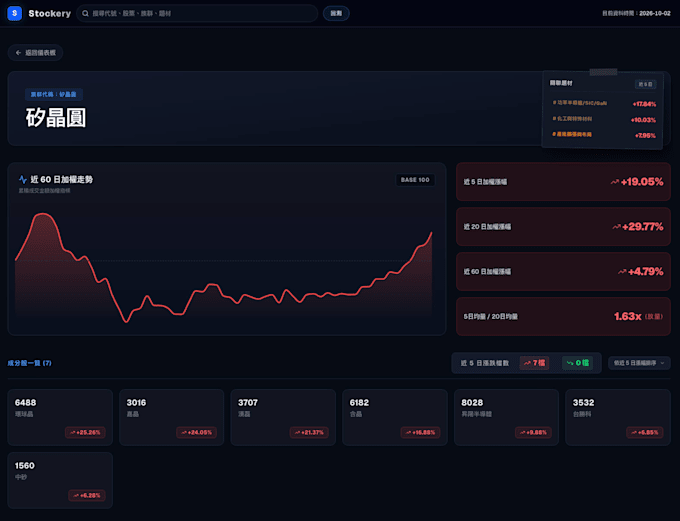Click the Stockery brand name

(49, 13)
